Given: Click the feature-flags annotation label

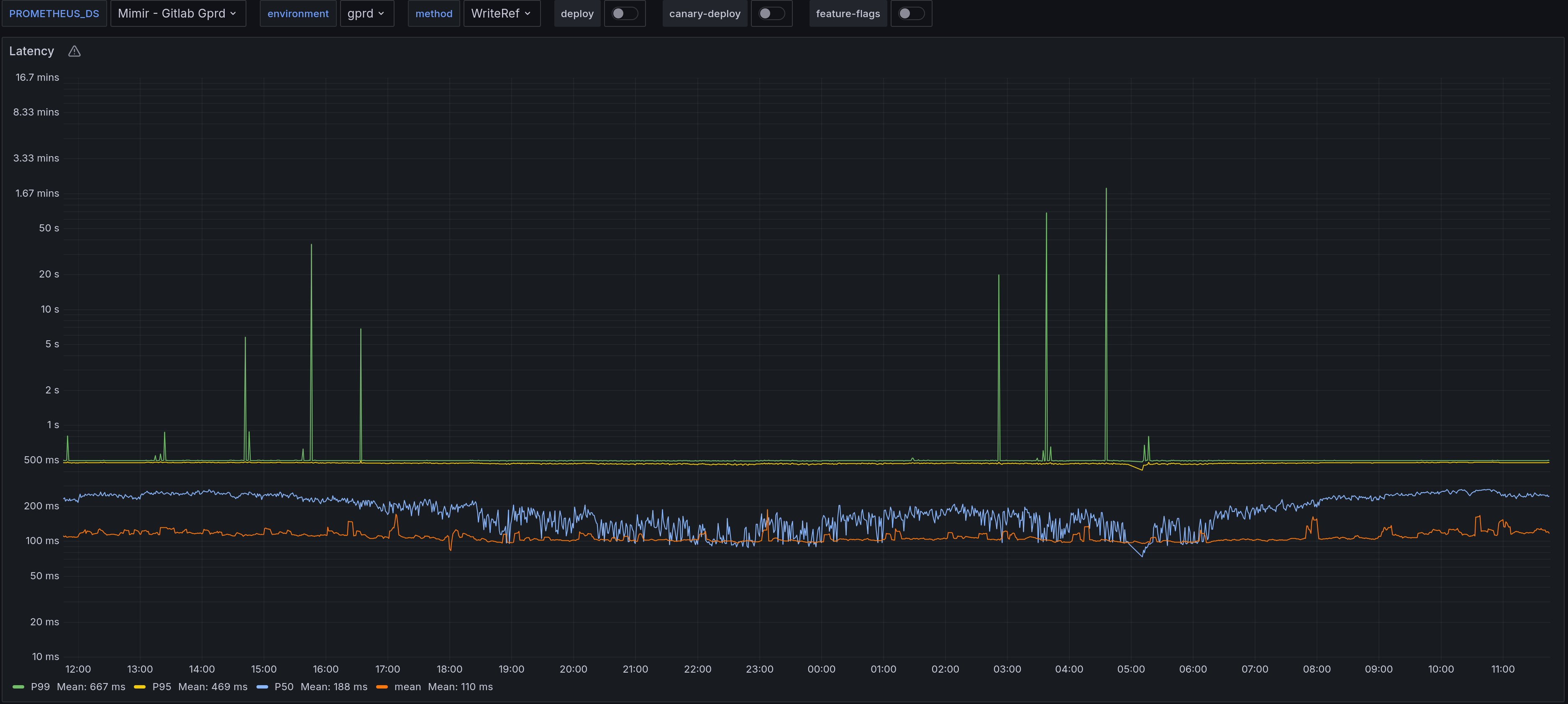Looking at the screenshot, I should tap(847, 13).
